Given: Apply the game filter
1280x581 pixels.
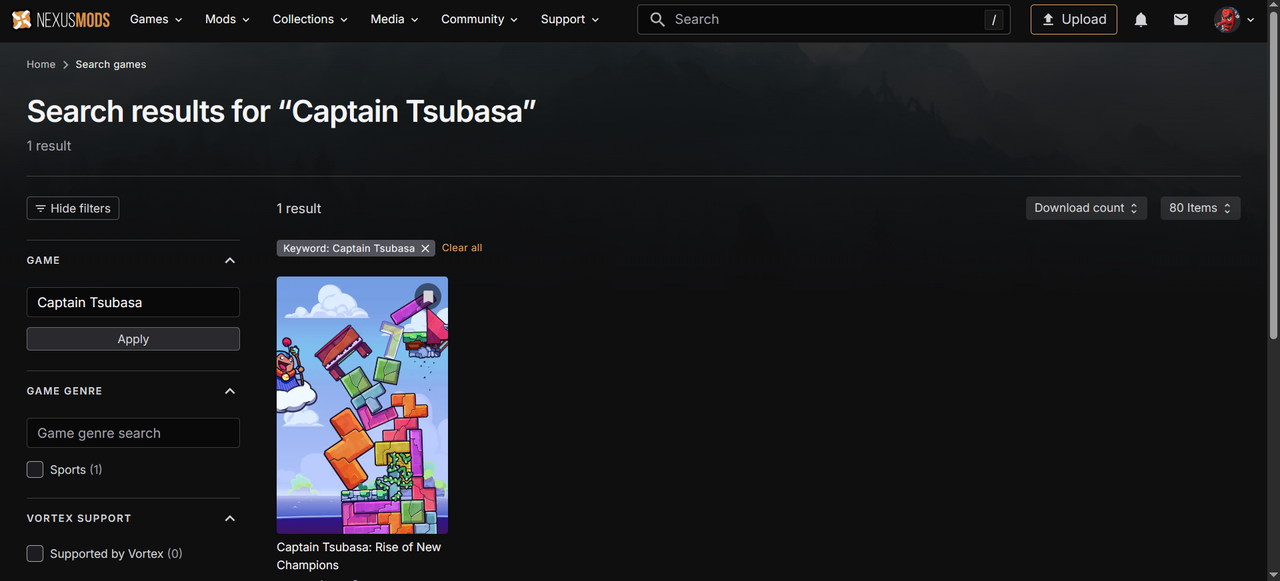Looking at the screenshot, I should tap(133, 339).
